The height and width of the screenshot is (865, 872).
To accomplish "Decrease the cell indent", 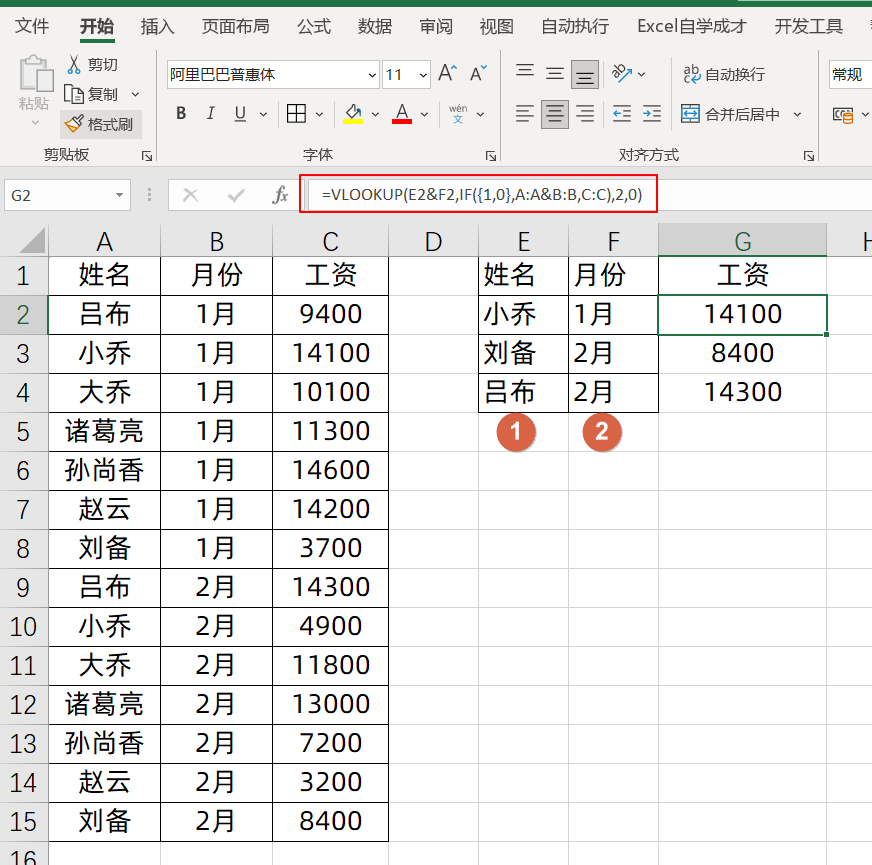I will (621, 113).
